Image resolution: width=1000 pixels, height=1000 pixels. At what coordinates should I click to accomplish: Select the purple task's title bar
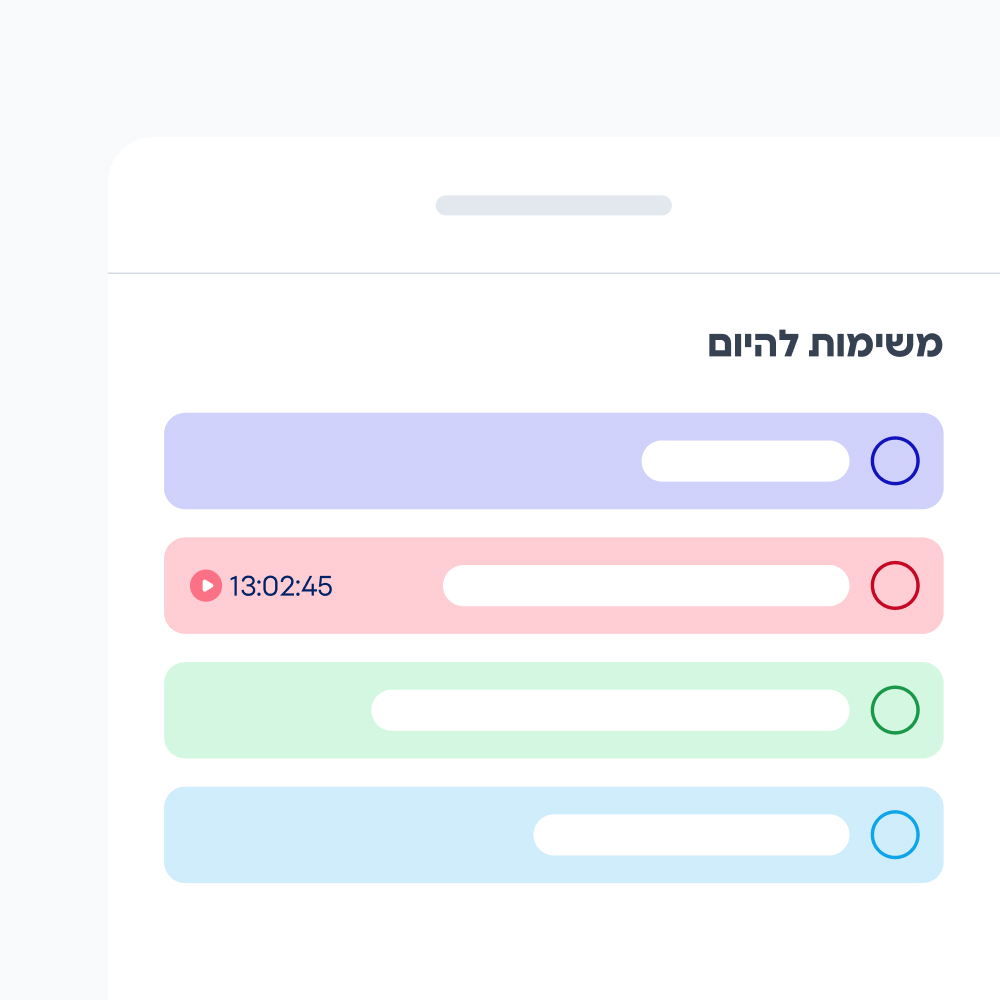click(745, 461)
